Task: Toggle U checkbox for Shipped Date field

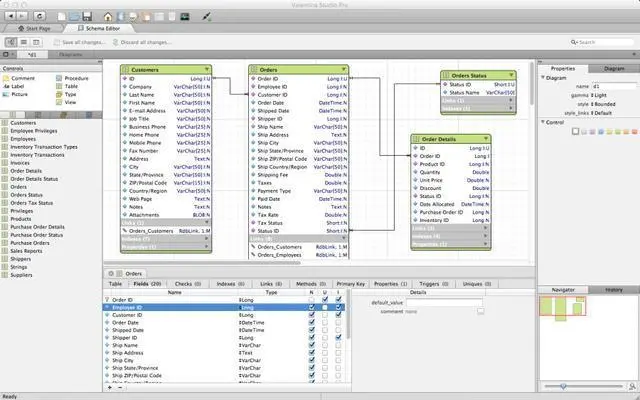Action: 325,330
